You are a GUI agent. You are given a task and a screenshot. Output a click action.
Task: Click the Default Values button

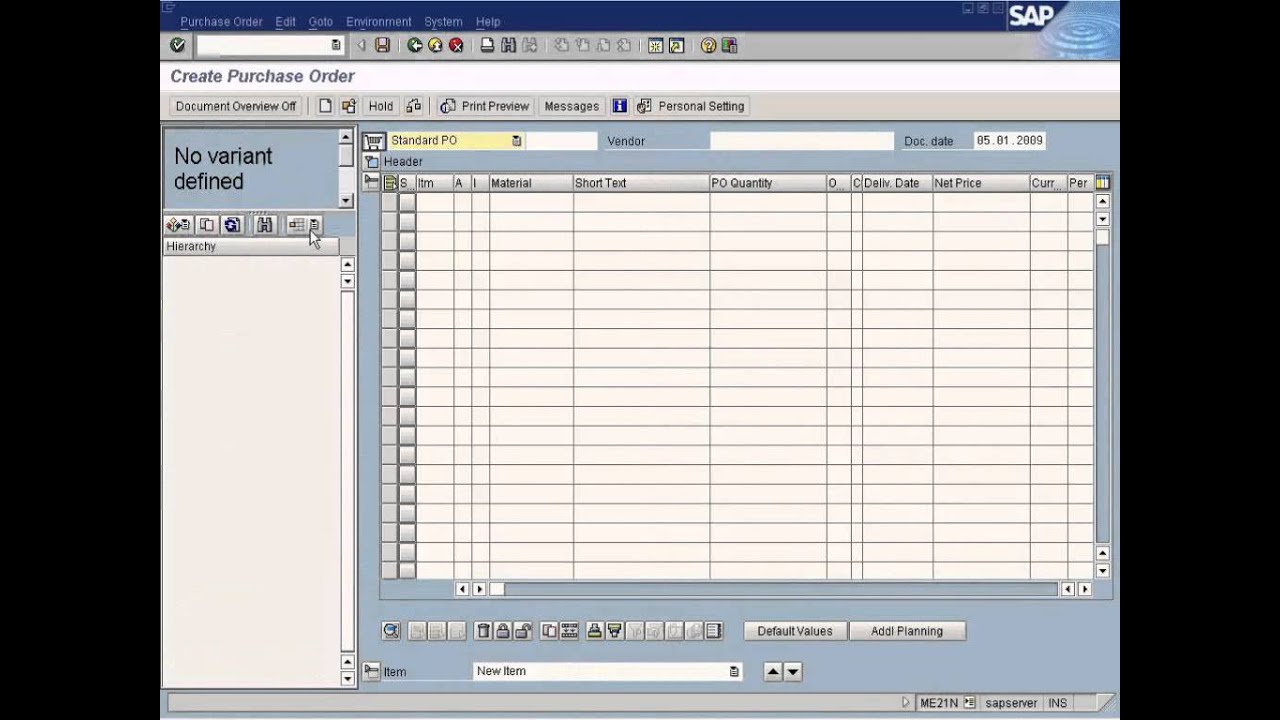tap(795, 631)
